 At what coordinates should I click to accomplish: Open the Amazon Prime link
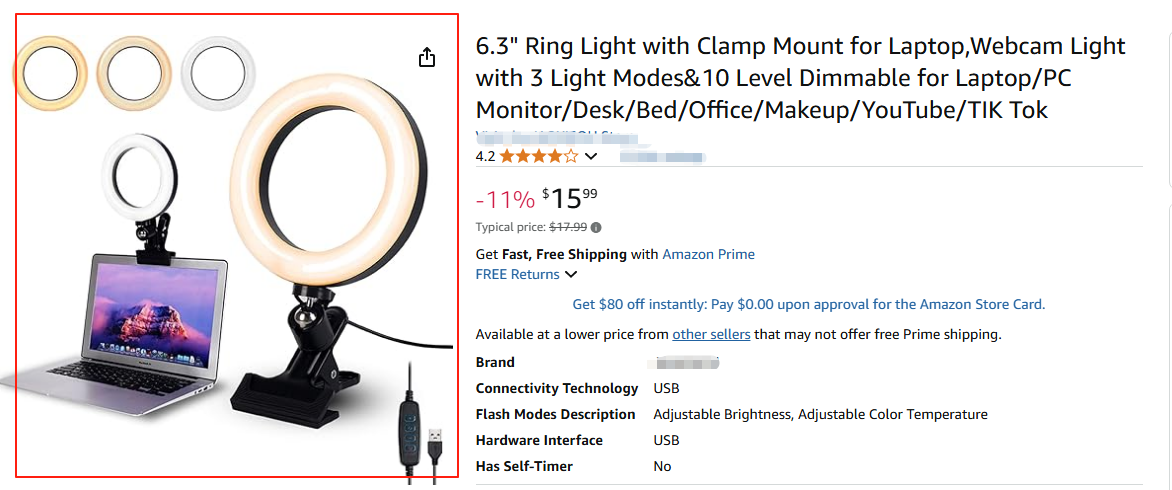tap(708, 254)
